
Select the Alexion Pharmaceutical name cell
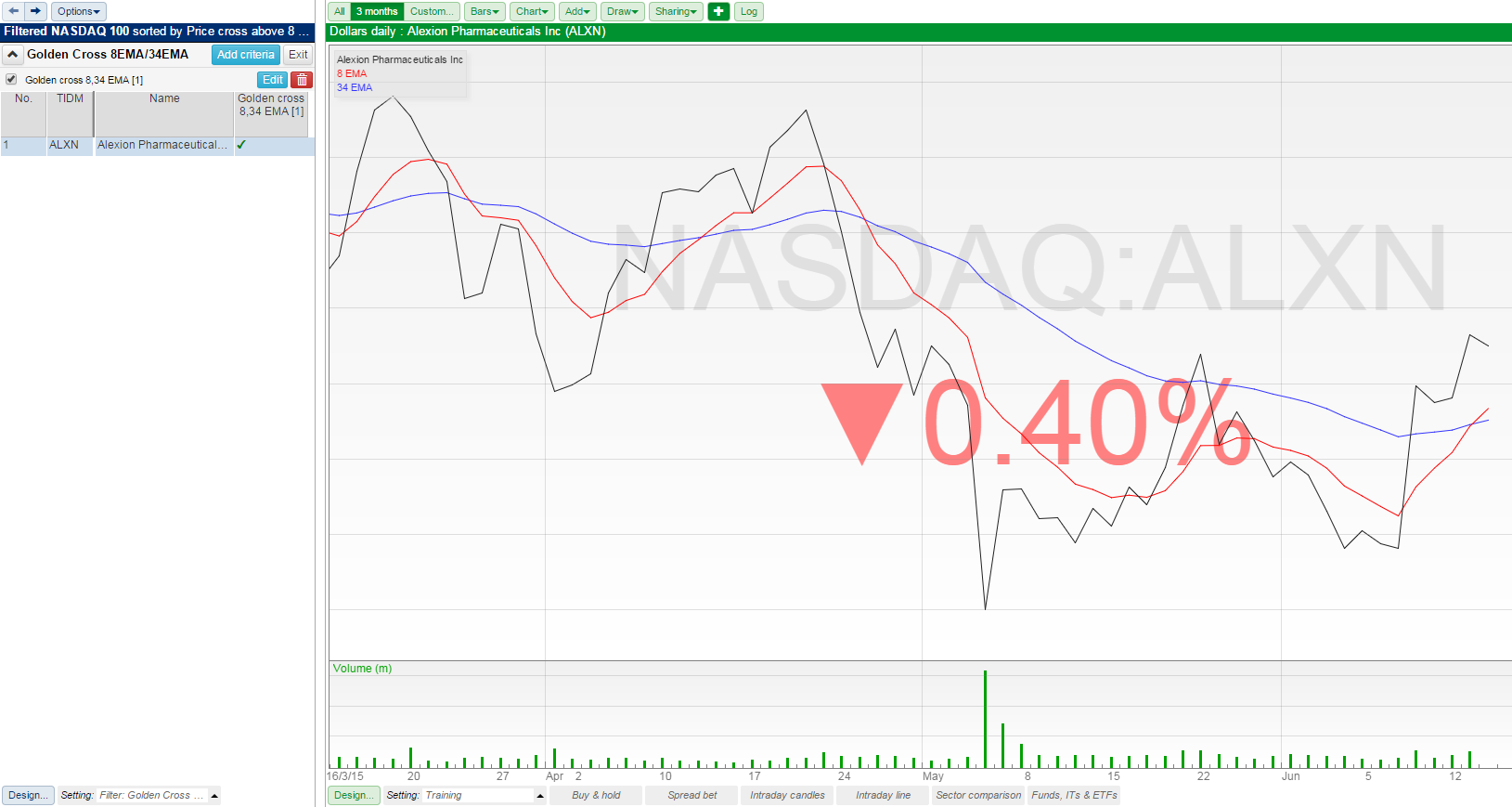(162, 146)
